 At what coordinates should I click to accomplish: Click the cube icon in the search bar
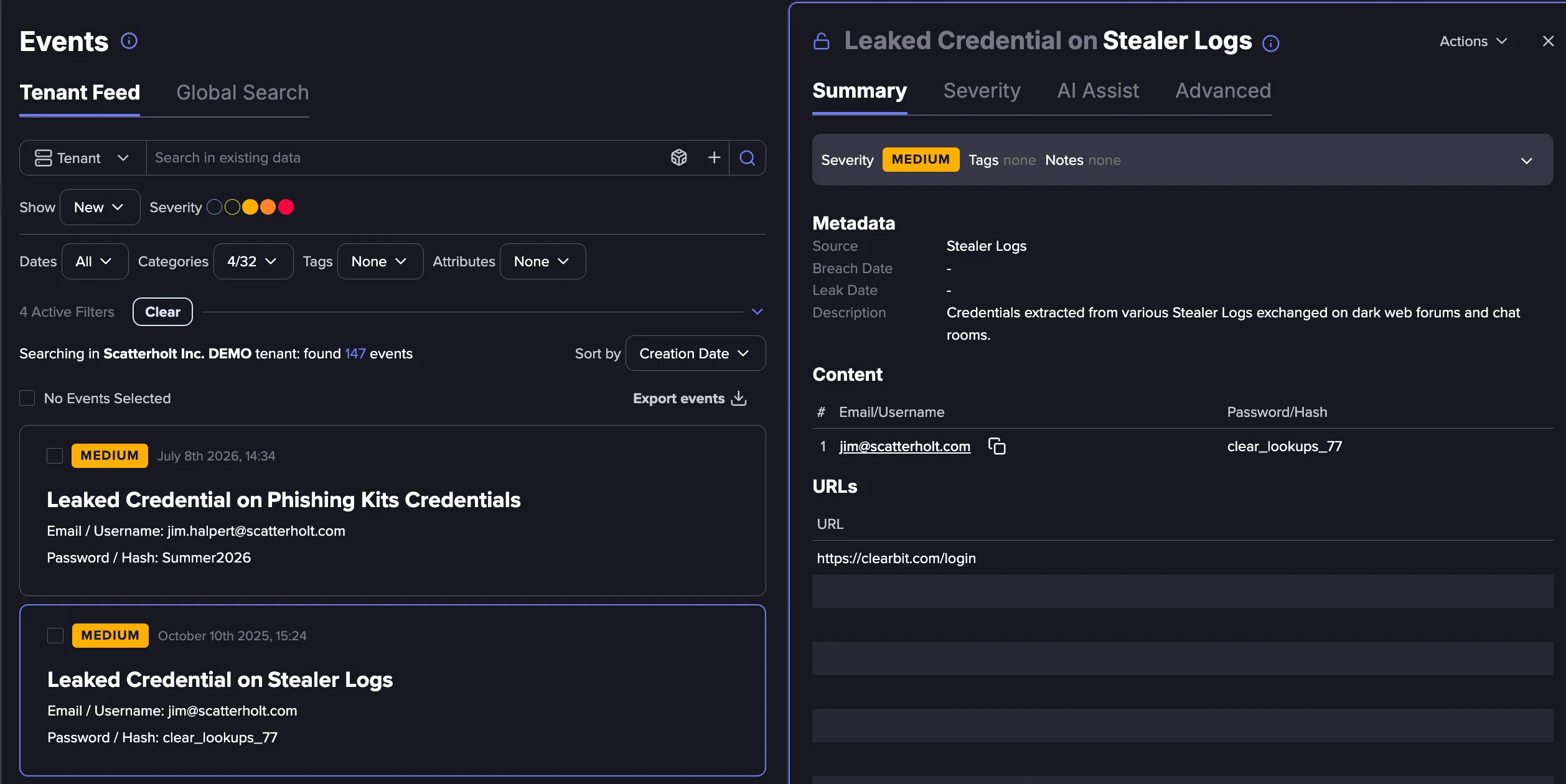tap(679, 157)
